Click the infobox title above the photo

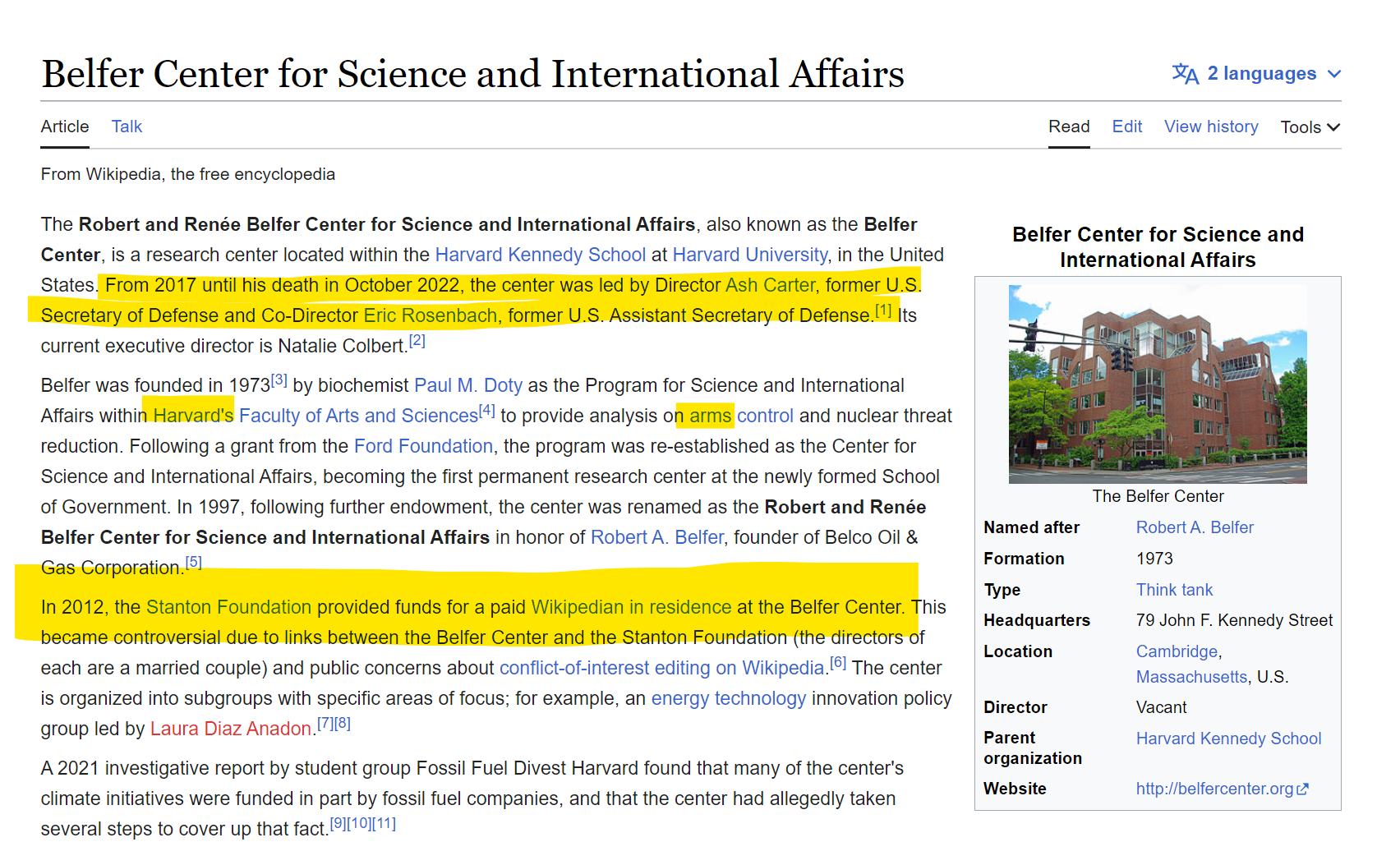(1158, 247)
